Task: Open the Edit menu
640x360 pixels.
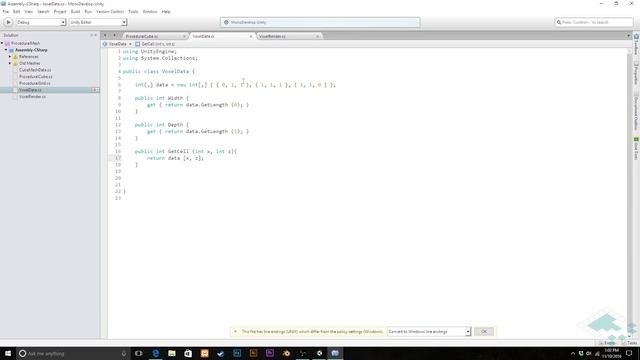Action: [17, 12]
